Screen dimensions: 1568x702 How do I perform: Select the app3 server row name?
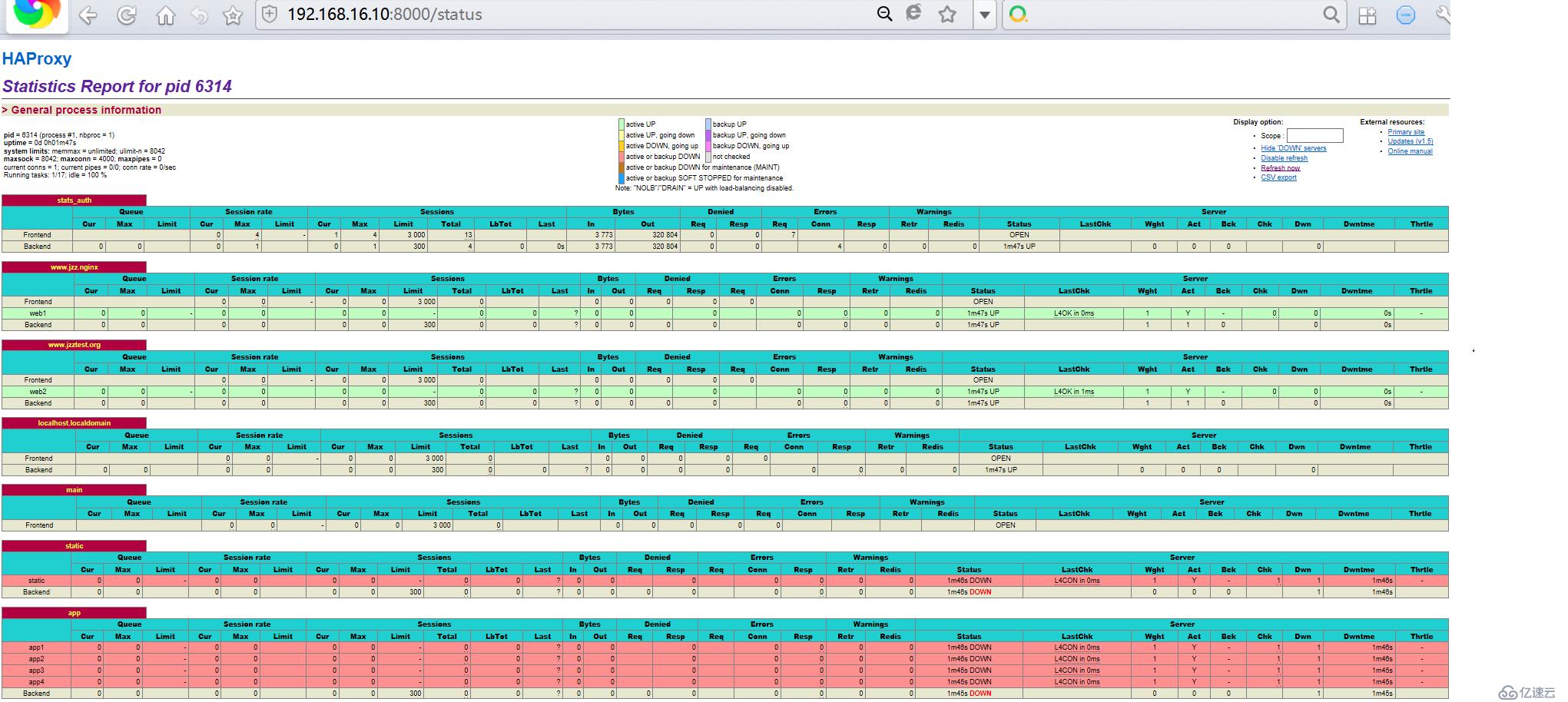click(x=36, y=671)
